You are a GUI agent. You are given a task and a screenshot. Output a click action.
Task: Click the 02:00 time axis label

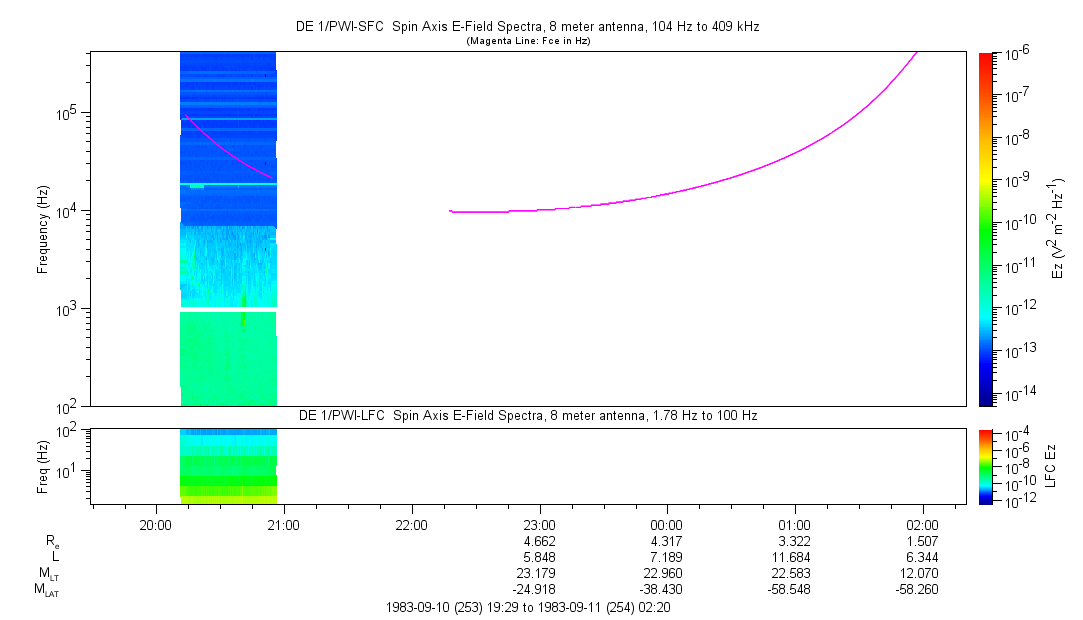pos(921,523)
